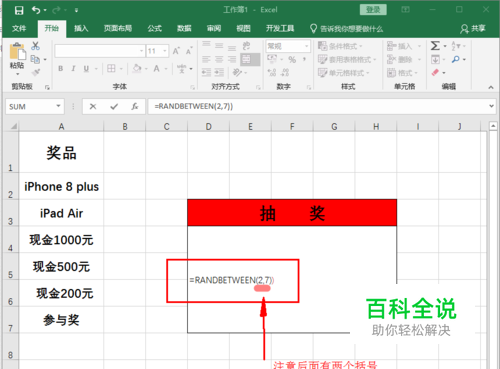500x369 pixels.
Task: Open the 文件 File tab
Action: tap(19, 29)
